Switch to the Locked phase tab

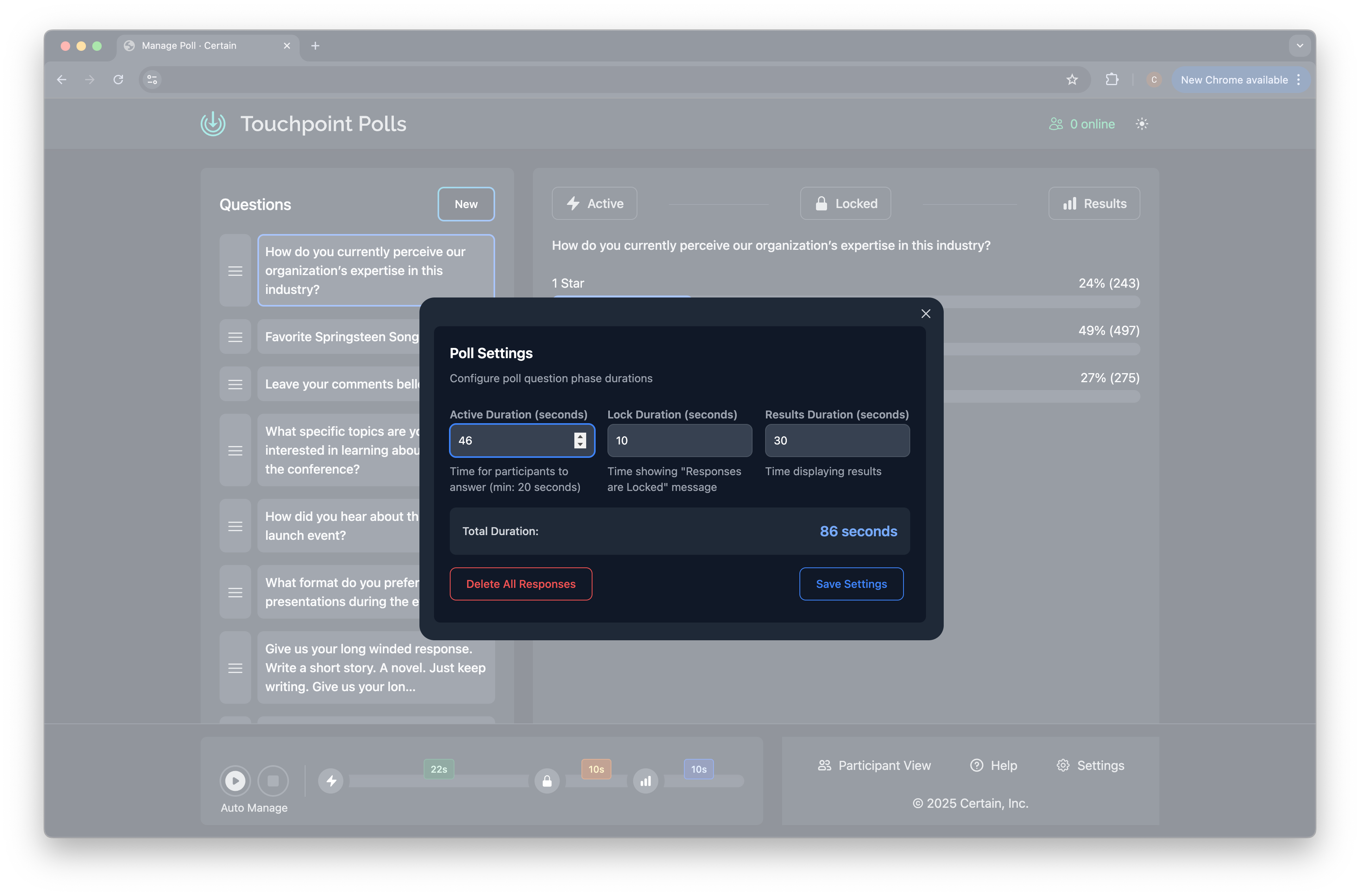point(845,203)
